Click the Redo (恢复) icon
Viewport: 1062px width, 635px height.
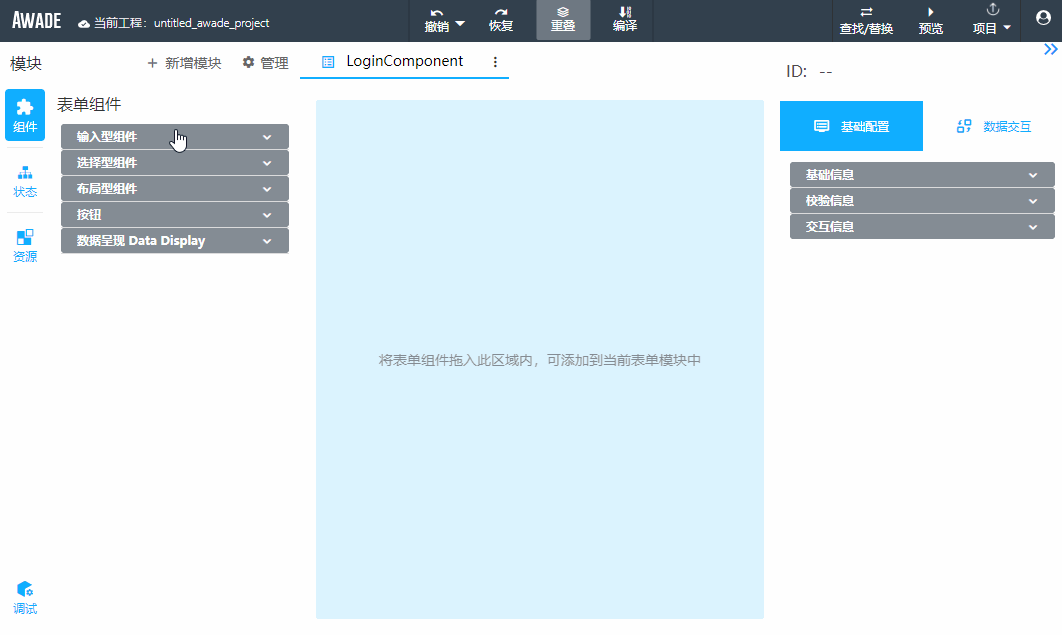click(501, 13)
